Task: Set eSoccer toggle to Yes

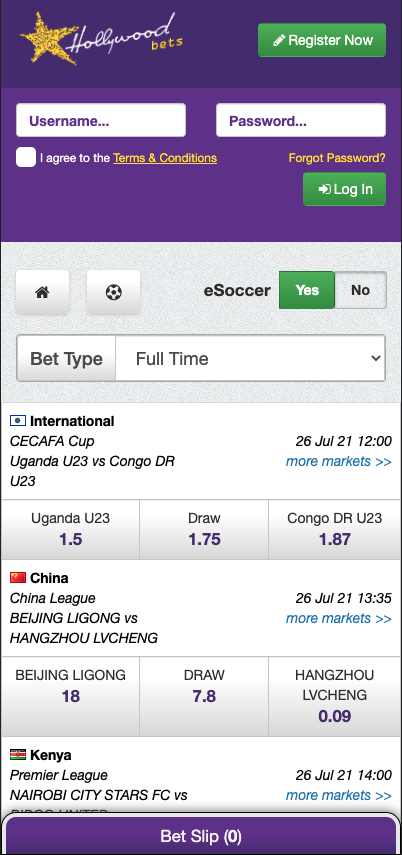Action: (307, 290)
